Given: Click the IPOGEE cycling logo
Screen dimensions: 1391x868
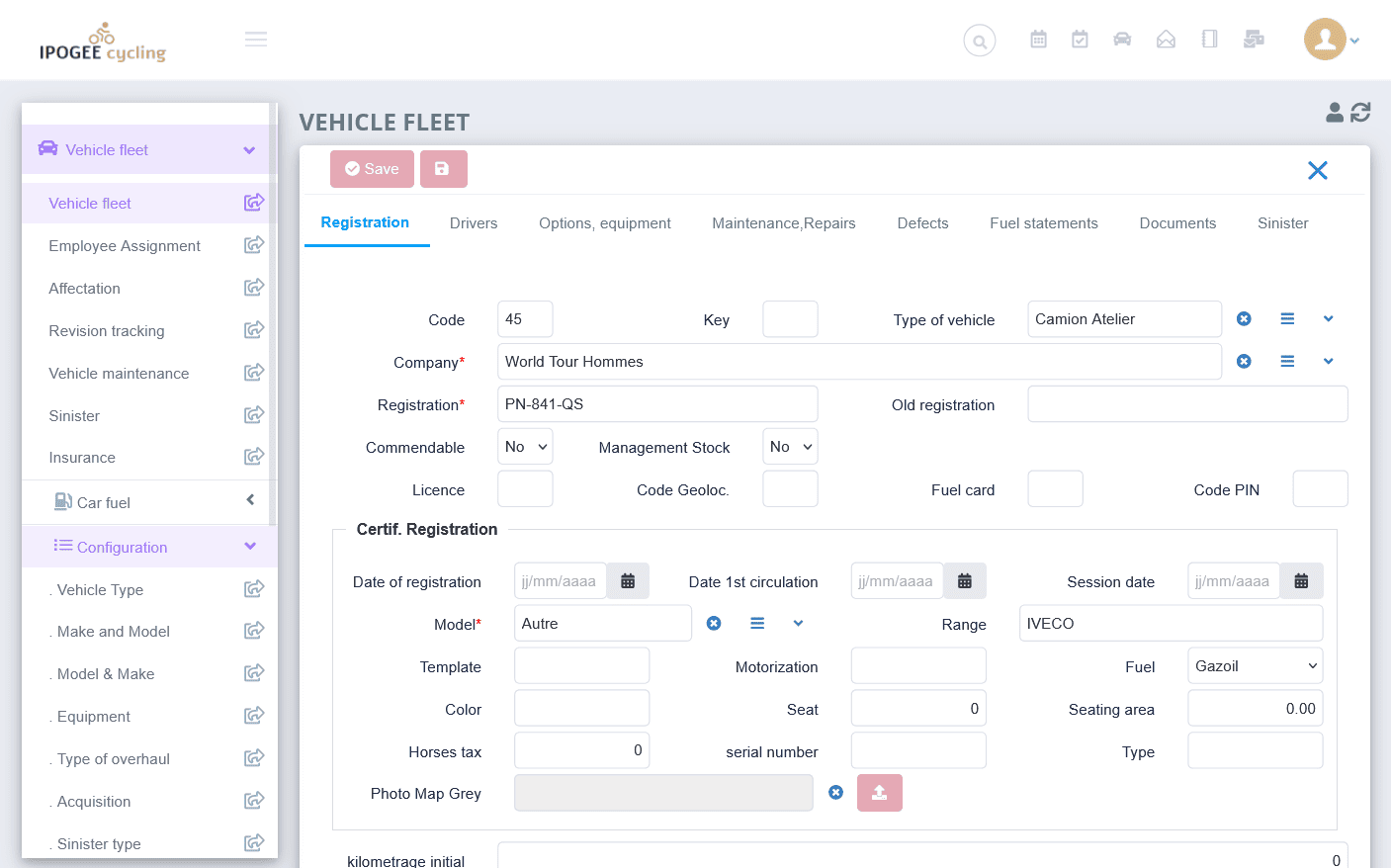Looking at the screenshot, I should [x=103, y=43].
